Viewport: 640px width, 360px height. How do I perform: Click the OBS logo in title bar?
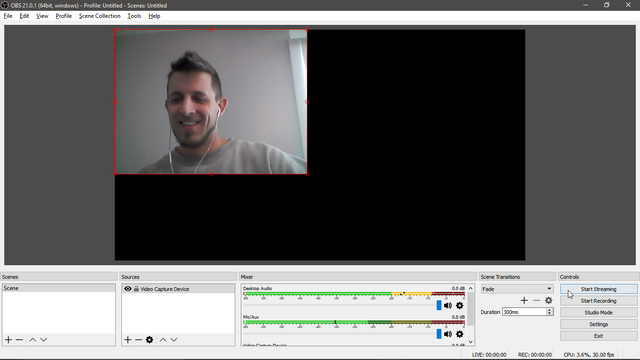click(x=5, y=5)
